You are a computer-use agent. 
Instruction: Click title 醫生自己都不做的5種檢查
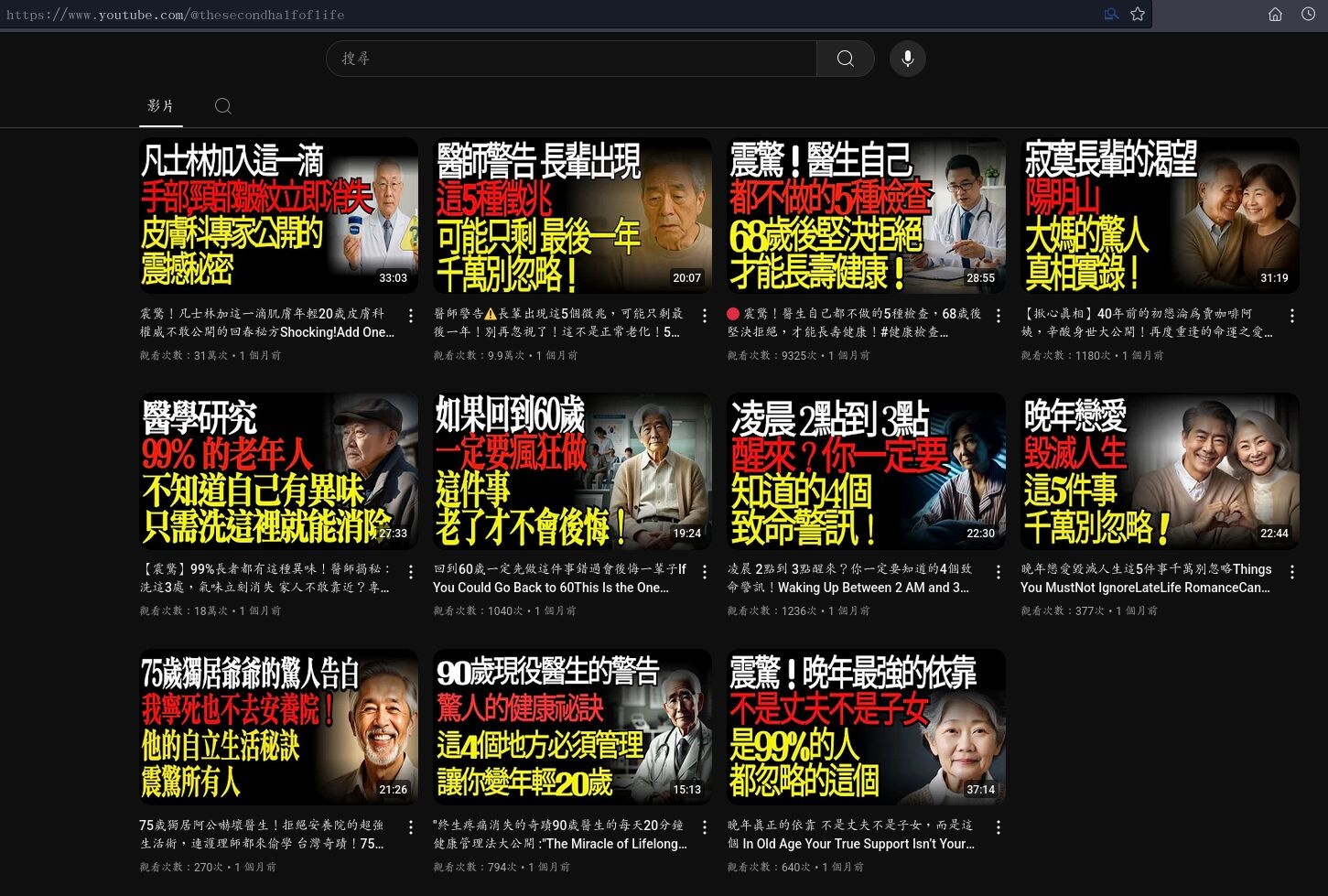click(854, 322)
